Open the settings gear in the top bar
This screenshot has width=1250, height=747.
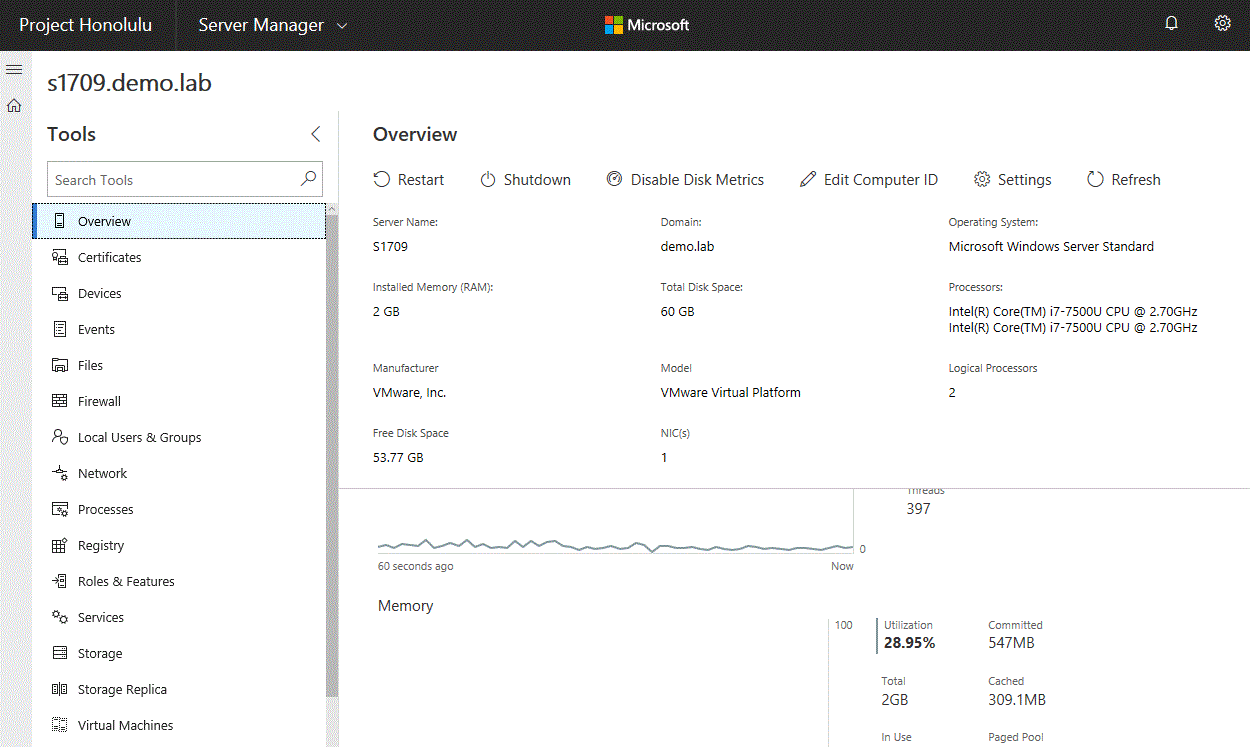pos(1222,24)
